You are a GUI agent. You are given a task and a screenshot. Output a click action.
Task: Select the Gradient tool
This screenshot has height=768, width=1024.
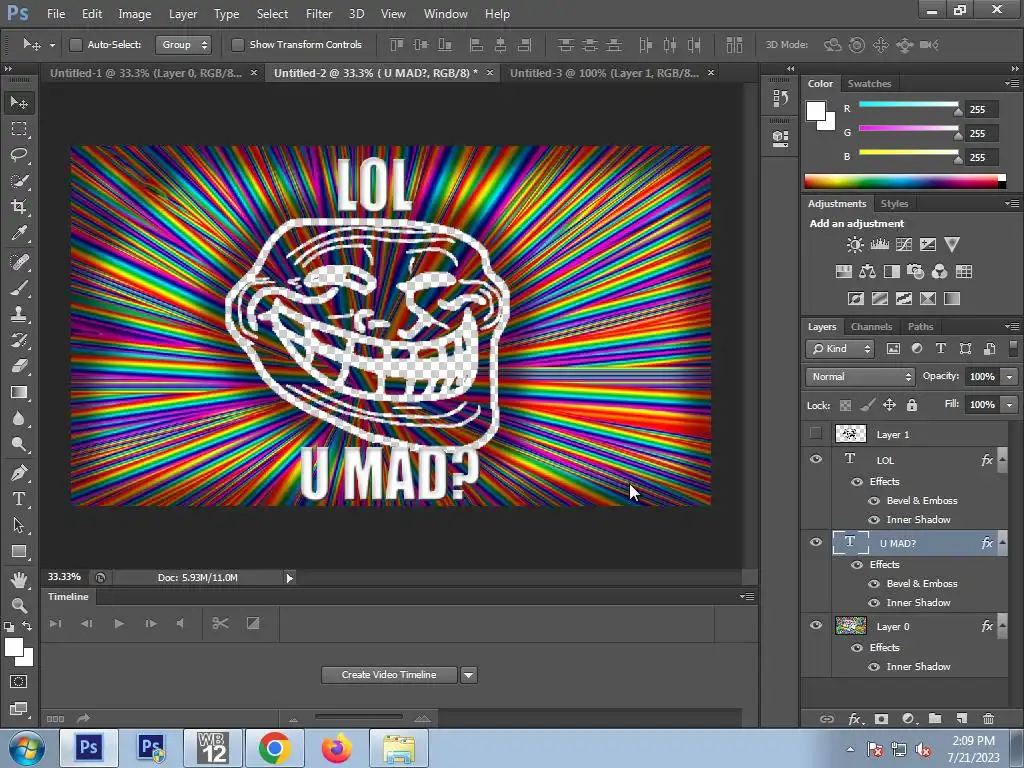pyautogui.click(x=19, y=392)
